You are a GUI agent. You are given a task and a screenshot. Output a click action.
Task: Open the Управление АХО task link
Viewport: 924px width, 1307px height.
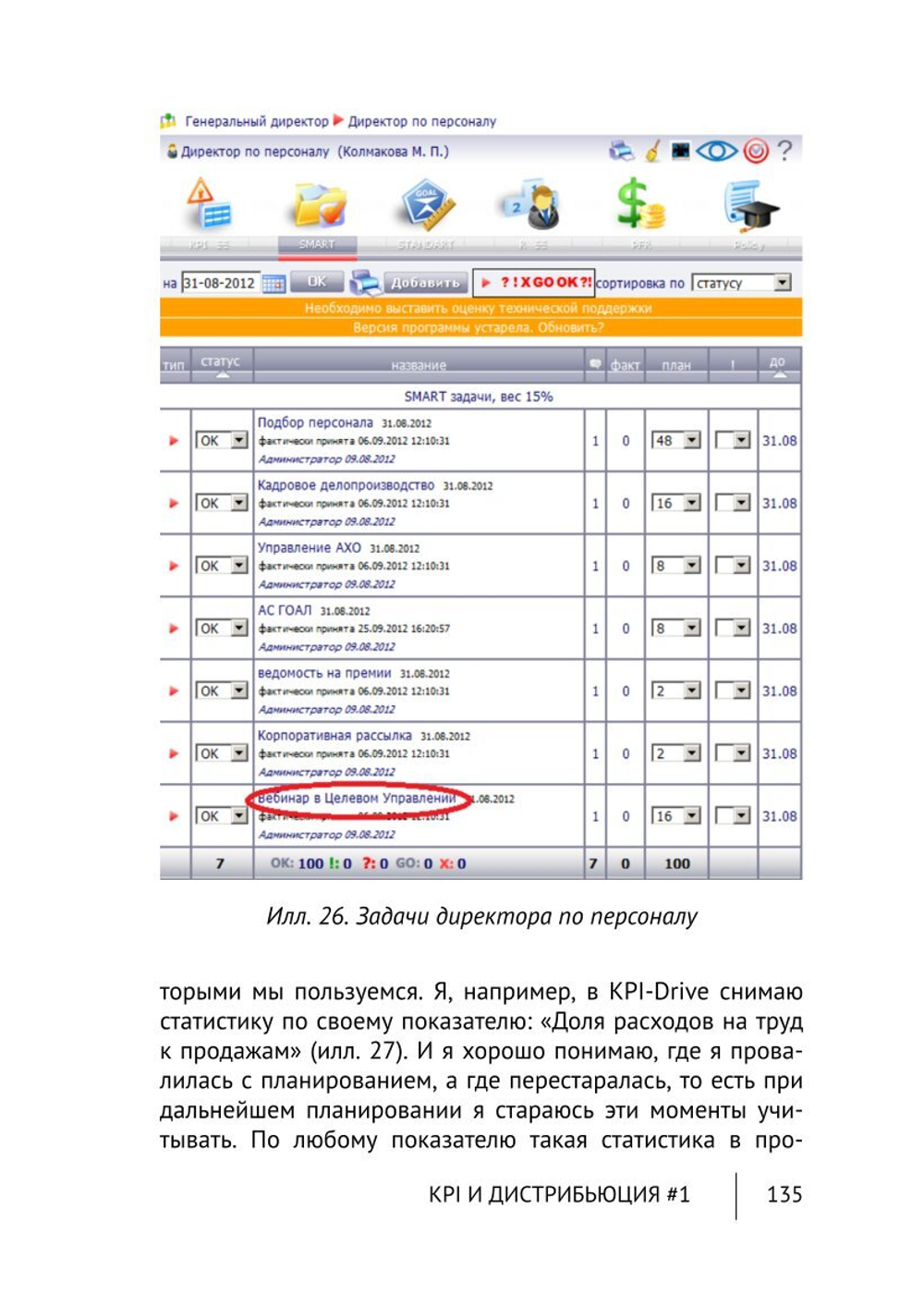[309, 548]
